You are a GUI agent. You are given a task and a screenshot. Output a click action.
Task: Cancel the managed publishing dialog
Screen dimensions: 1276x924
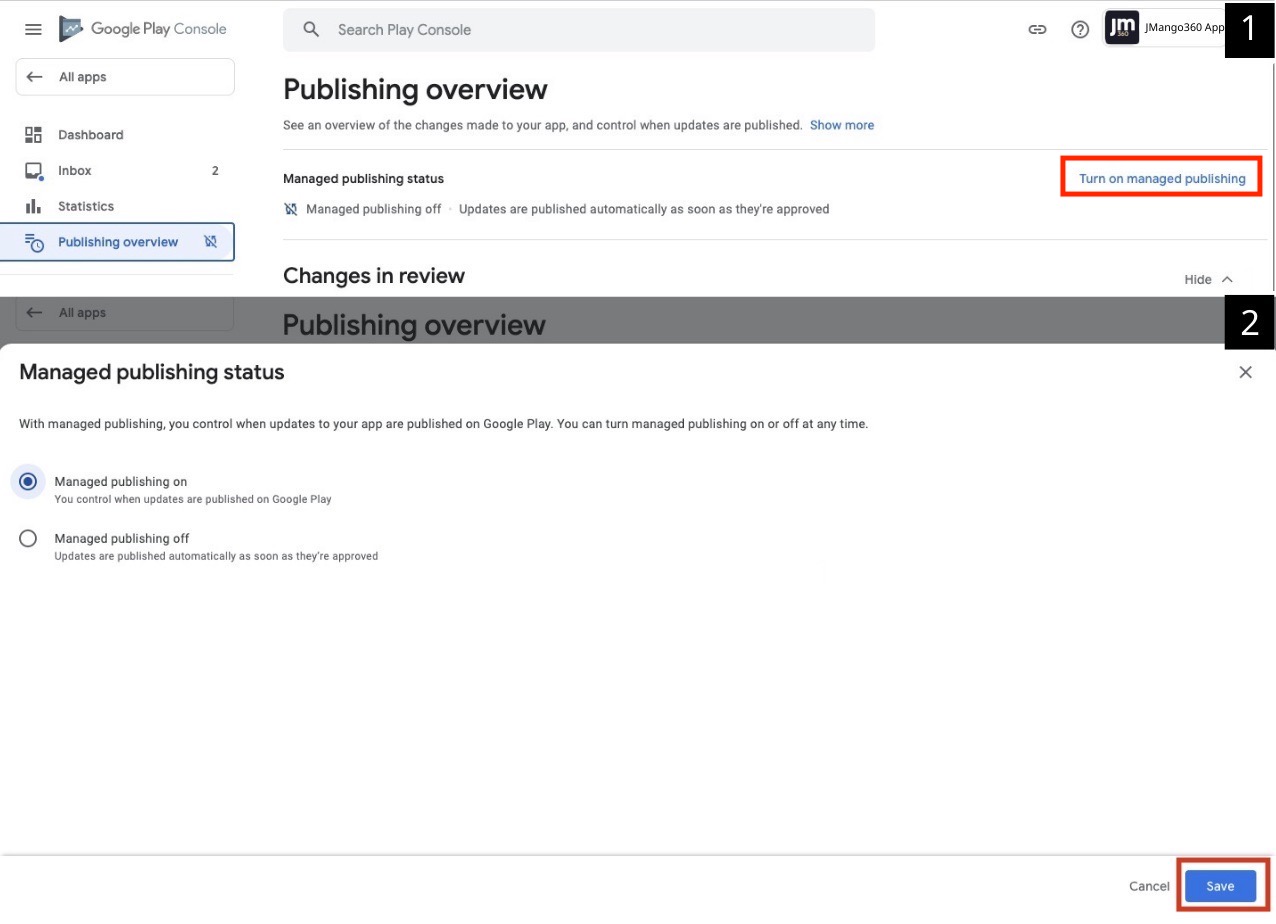coord(1149,886)
